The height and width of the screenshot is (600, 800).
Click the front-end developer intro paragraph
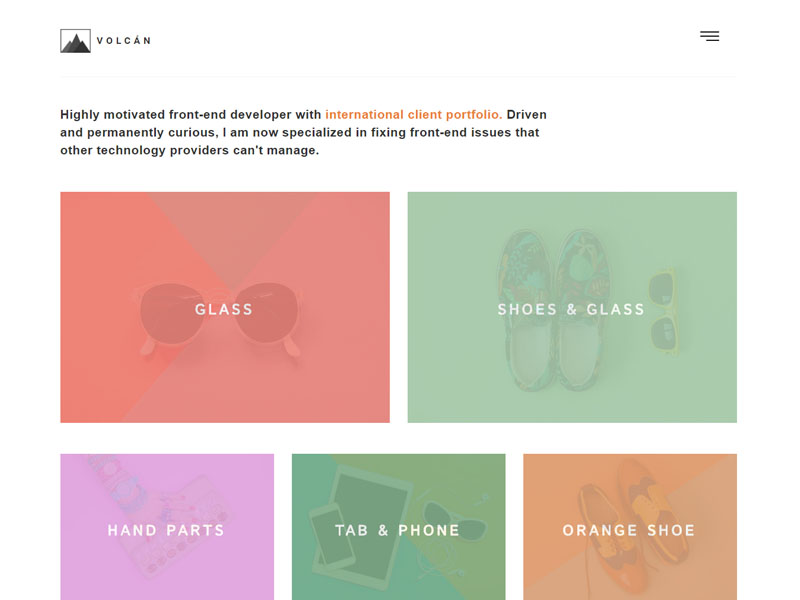coord(304,132)
